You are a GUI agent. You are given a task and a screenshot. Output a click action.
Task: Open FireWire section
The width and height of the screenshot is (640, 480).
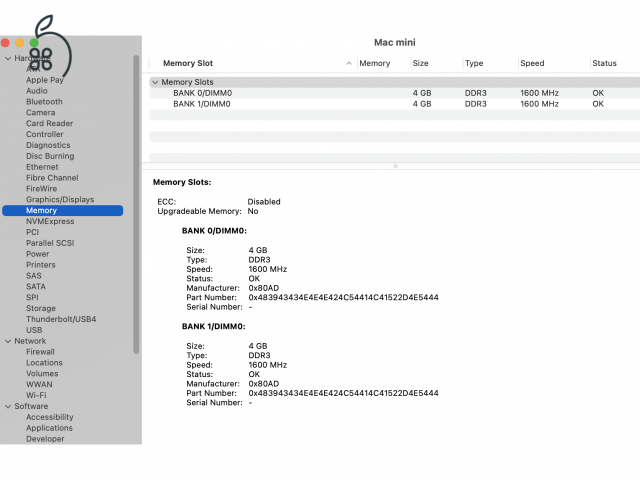[x=42, y=189]
